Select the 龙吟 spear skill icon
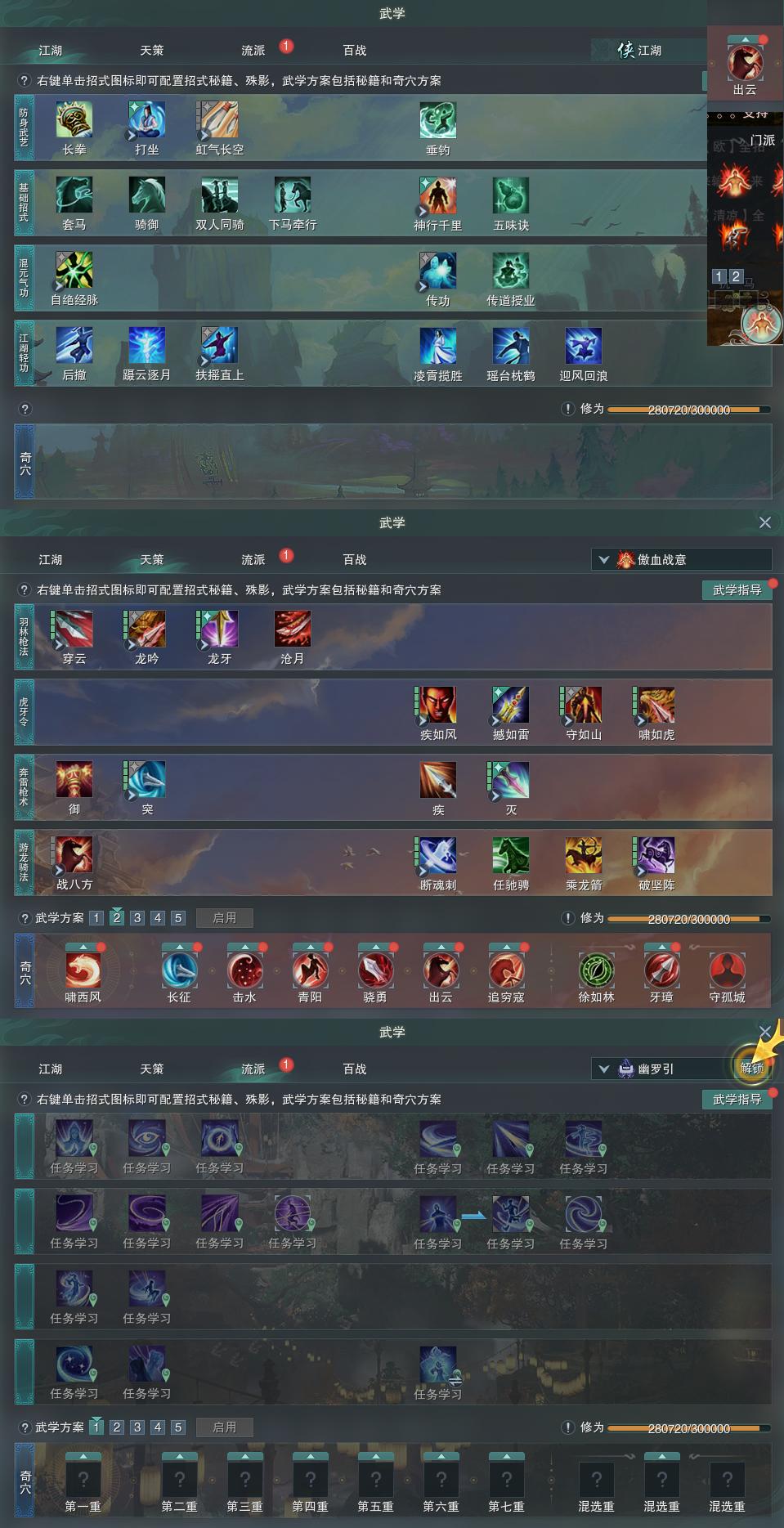 point(147,630)
